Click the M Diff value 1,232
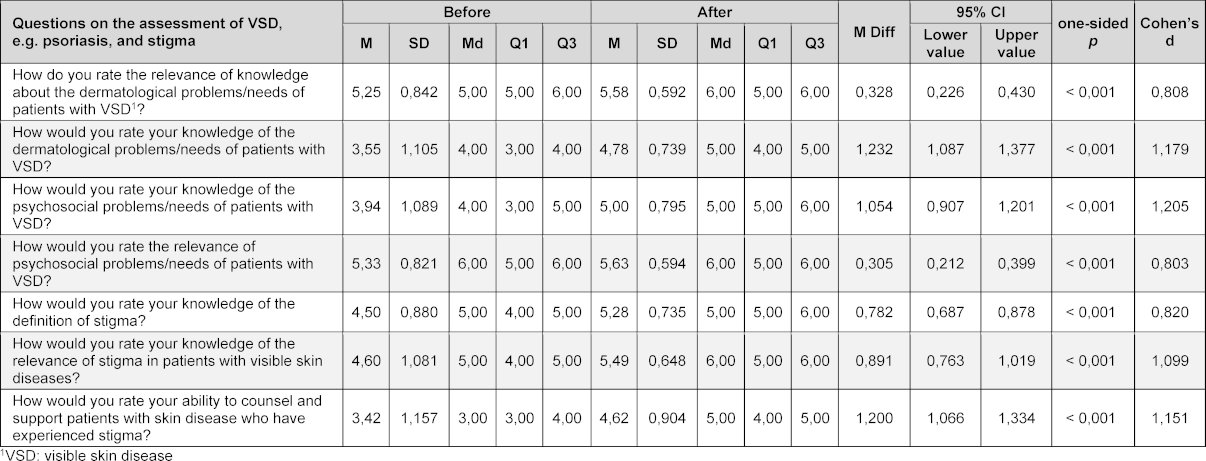 [x=874, y=149]
